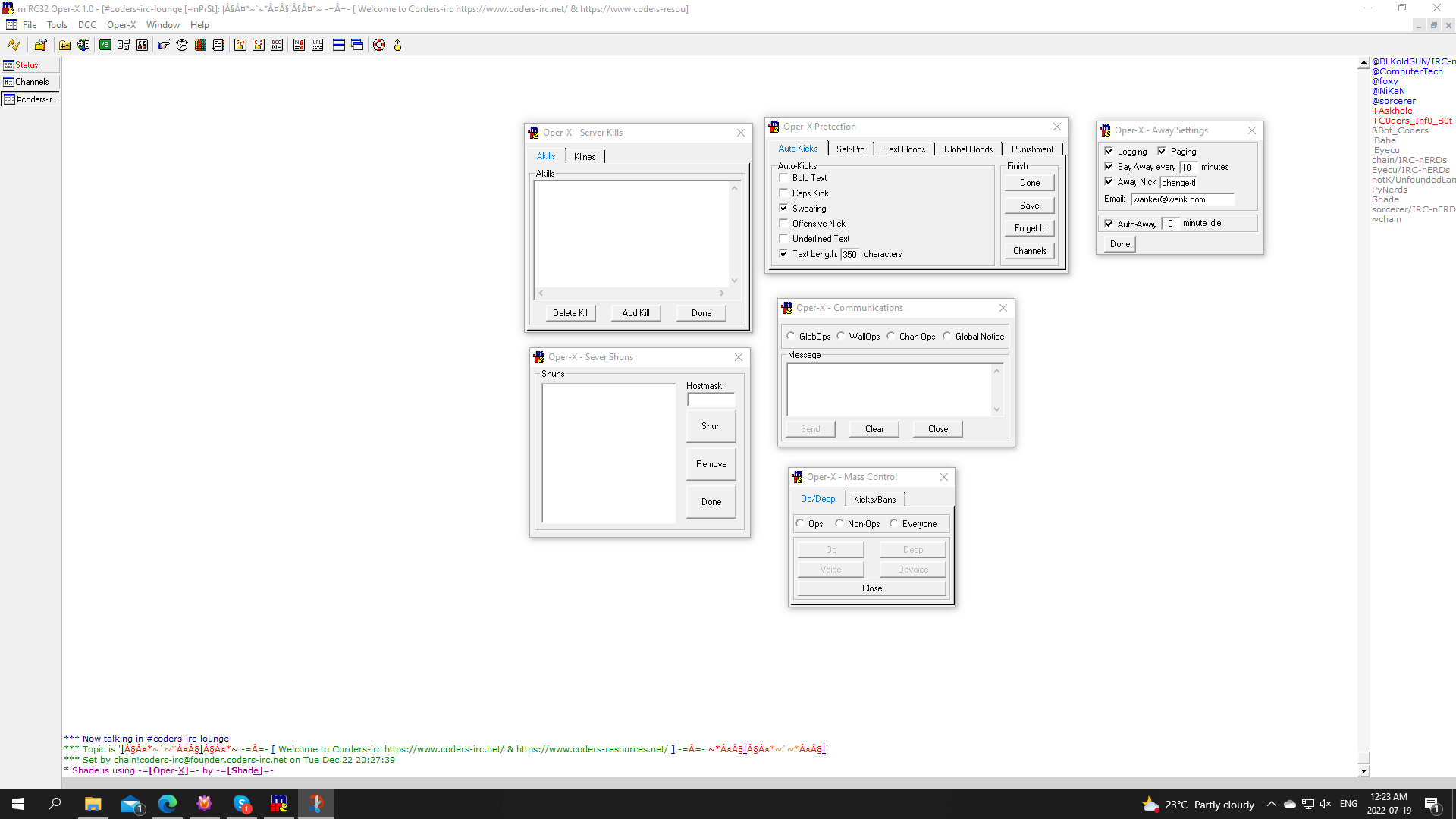Click the Hostmask input field
Viewport: 1456px width, 819px height.
click(711, 400)
